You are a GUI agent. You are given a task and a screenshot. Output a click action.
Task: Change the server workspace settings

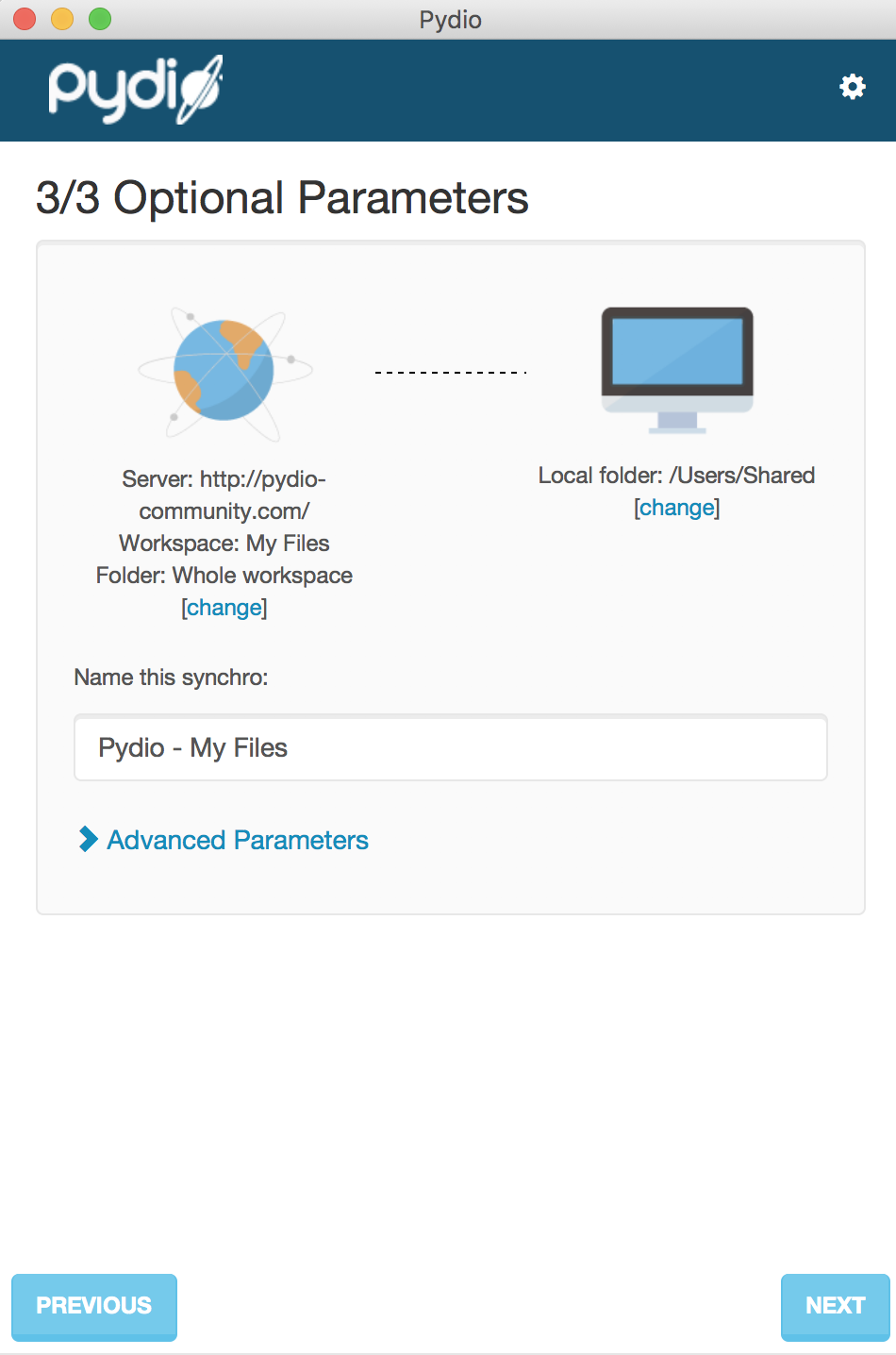[x=224, y=608]
